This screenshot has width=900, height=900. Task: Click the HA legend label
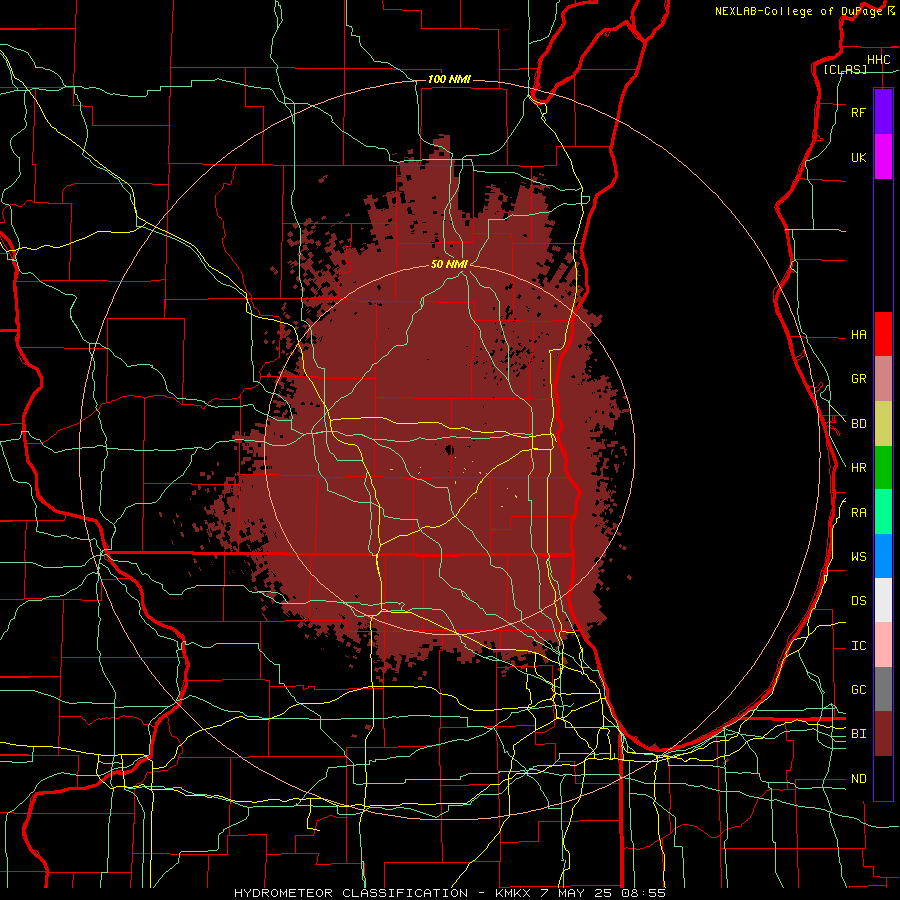(858, 335)
